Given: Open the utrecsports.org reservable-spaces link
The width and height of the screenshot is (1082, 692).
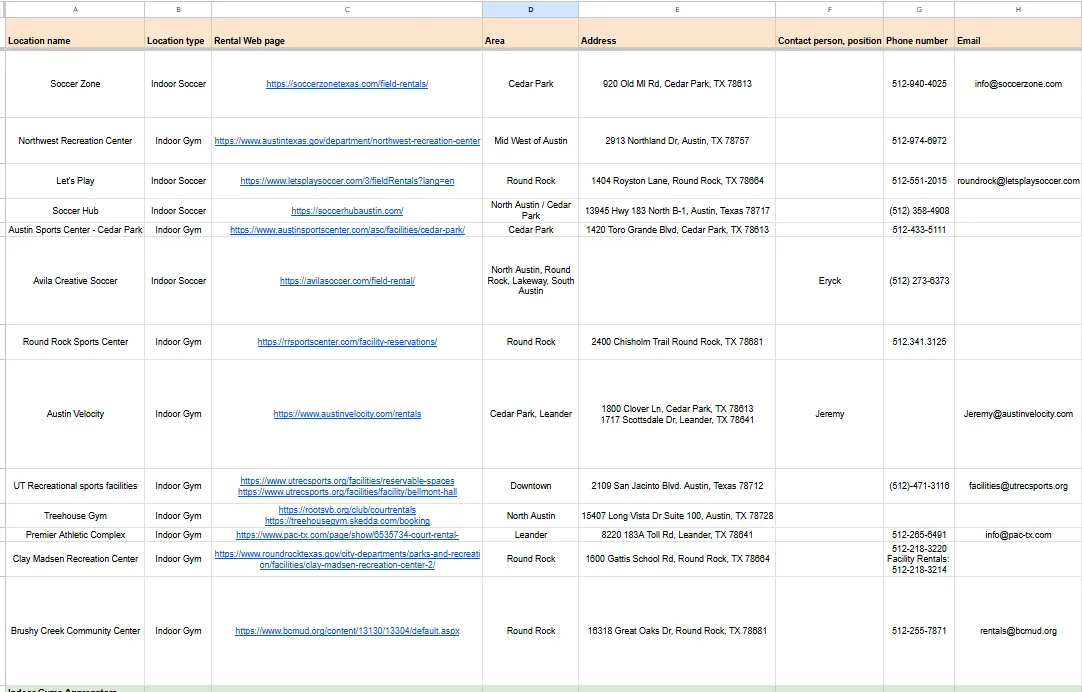Looking at the screenshot, I should (347, 481).
